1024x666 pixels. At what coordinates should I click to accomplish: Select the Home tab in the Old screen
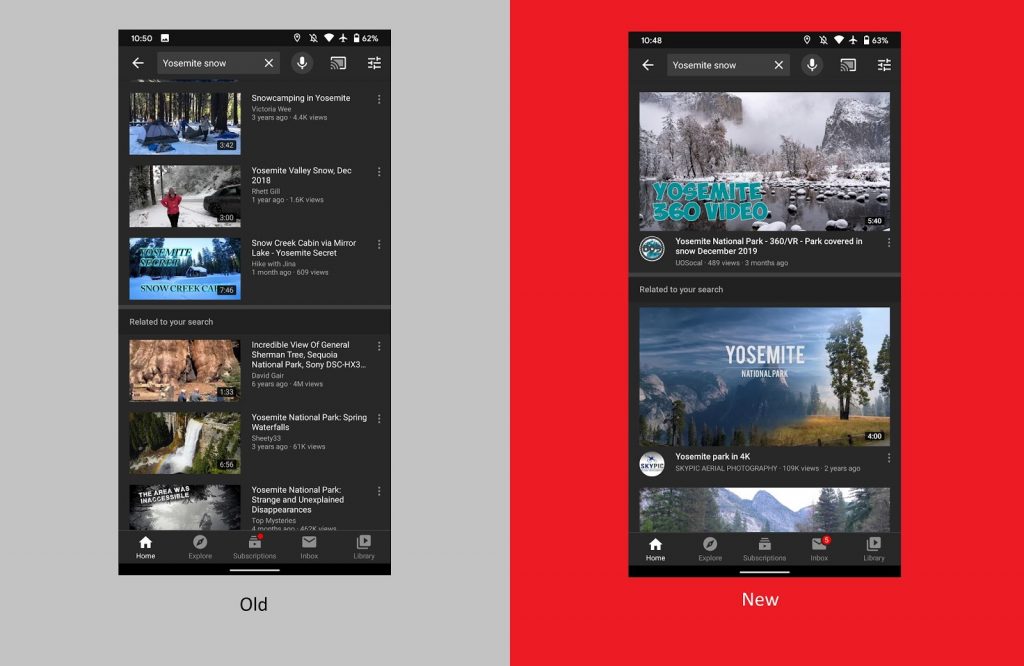[x=146, y=547]
